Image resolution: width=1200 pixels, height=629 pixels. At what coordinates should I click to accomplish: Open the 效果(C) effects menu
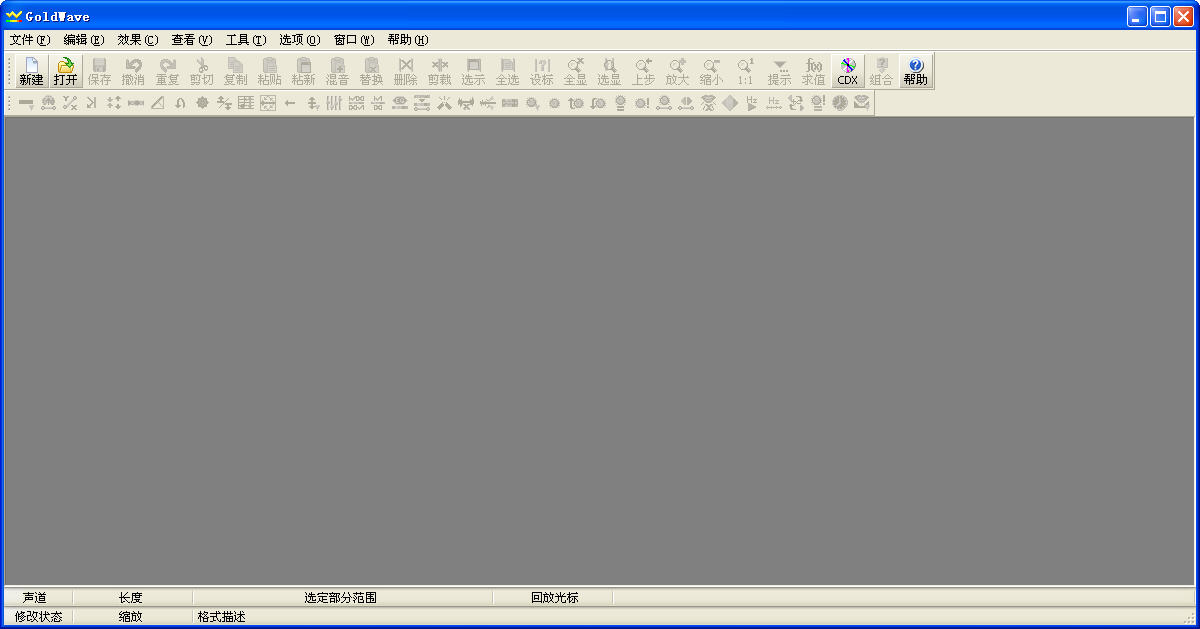click(137, 40)
